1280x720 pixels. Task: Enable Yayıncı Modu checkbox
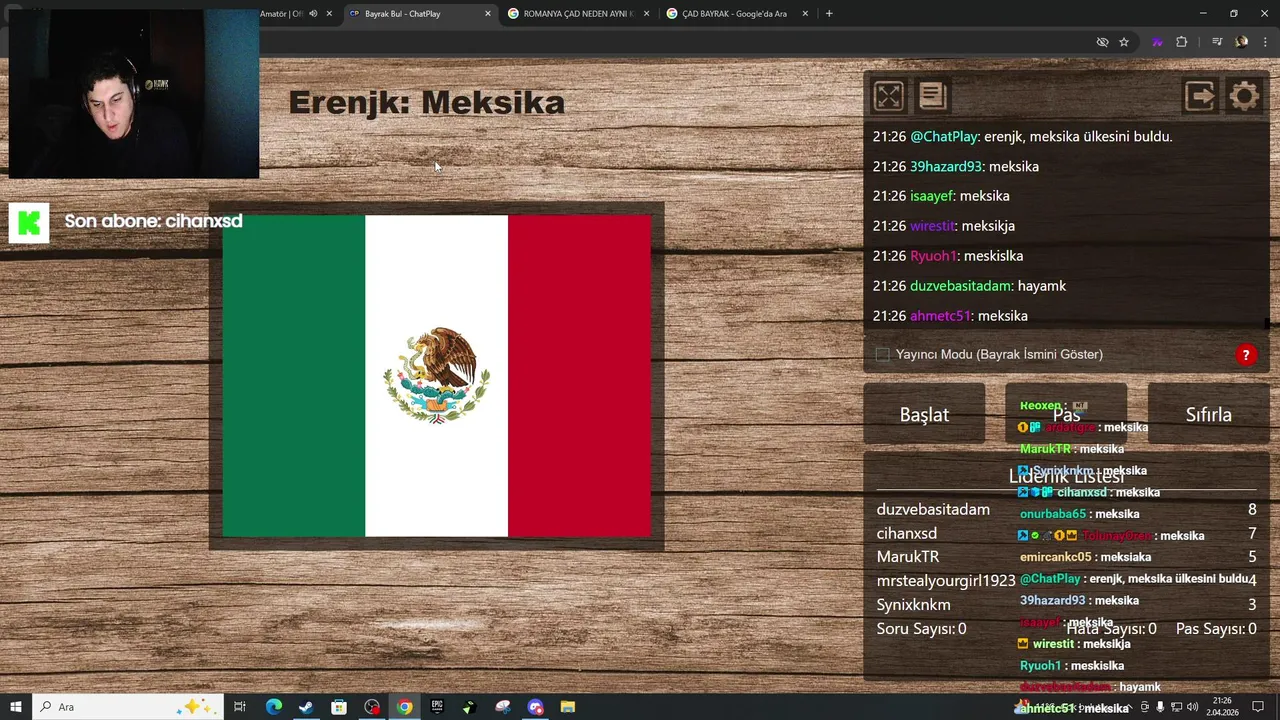tap(882, 354)
